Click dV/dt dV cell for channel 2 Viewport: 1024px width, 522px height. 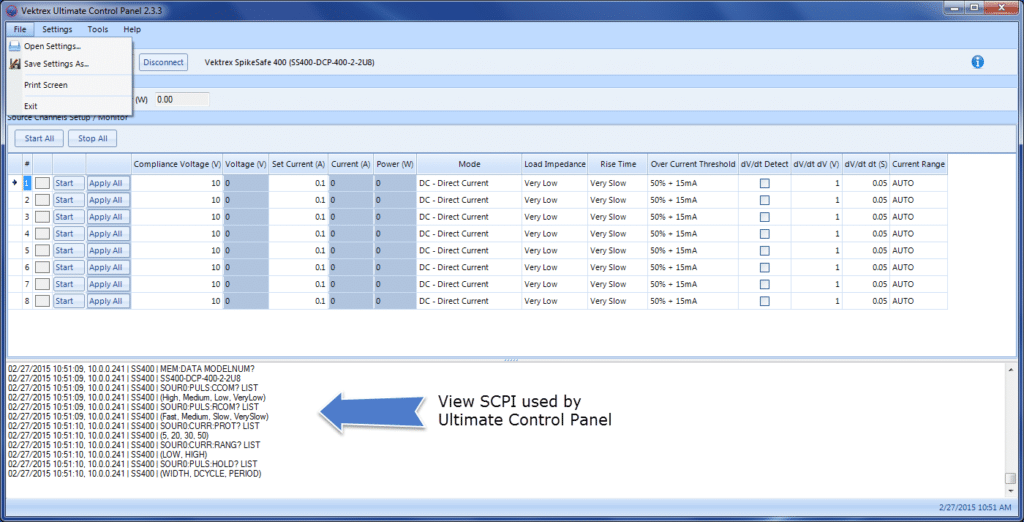pos(816,200)
